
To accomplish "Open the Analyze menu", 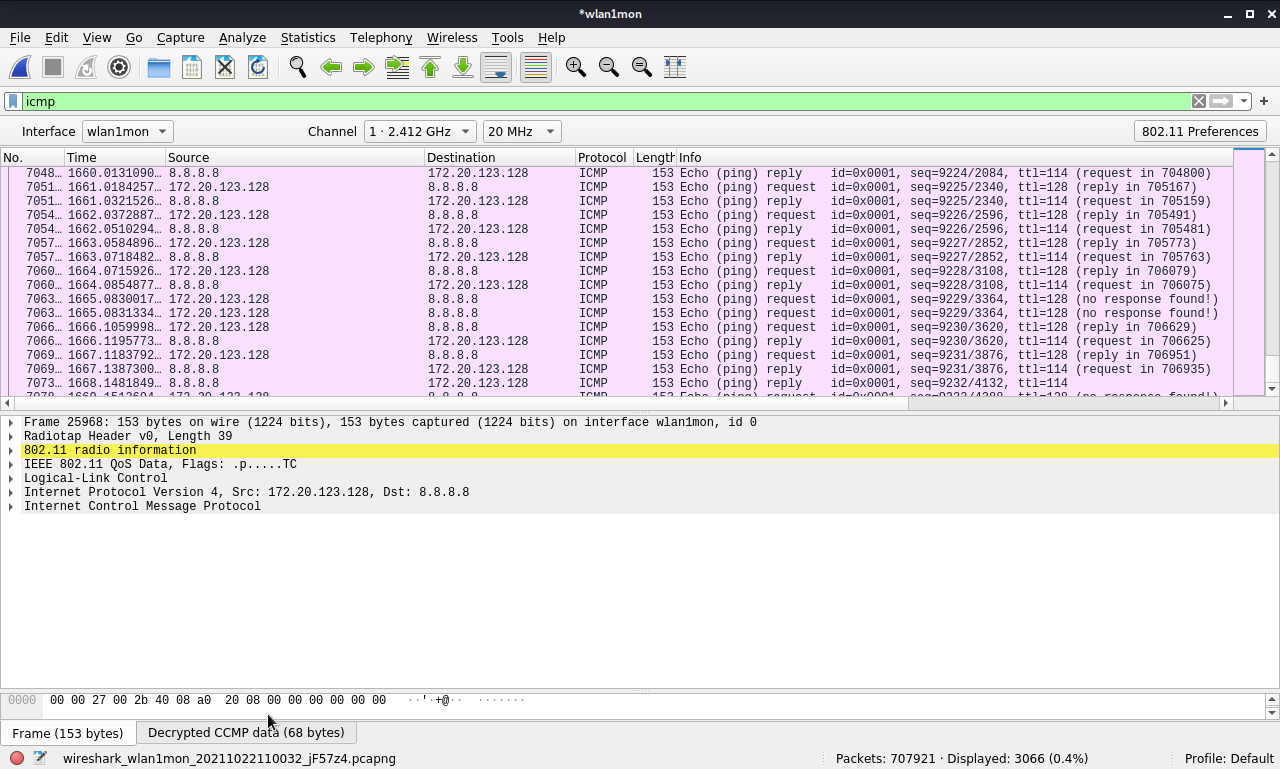I will pos(243,37).
